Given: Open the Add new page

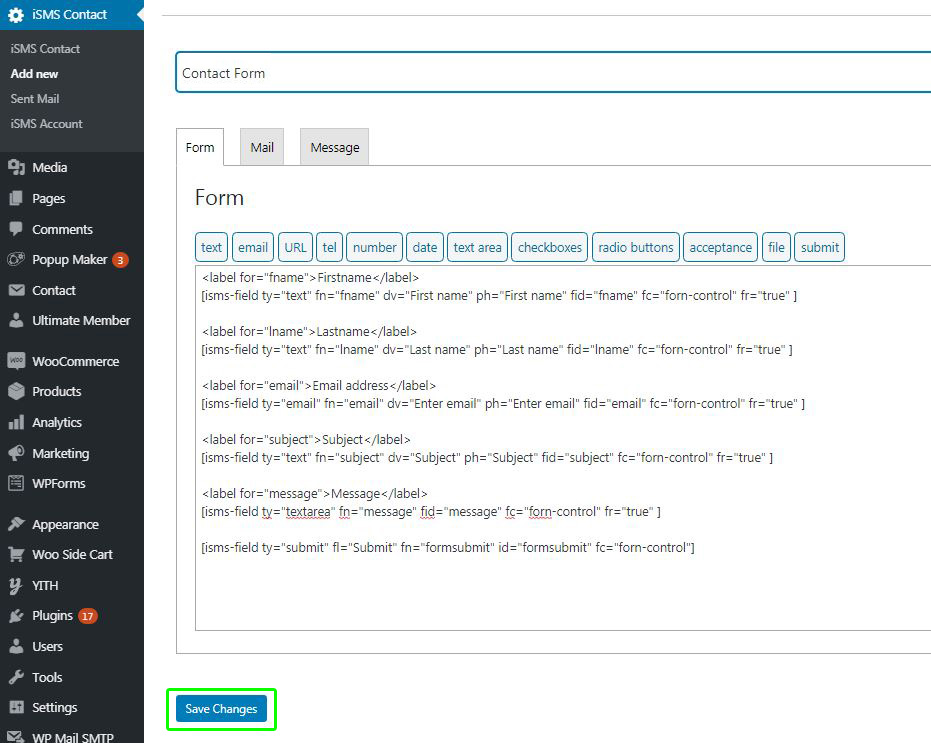Looking at the screenshot, I should click(34, 73).
